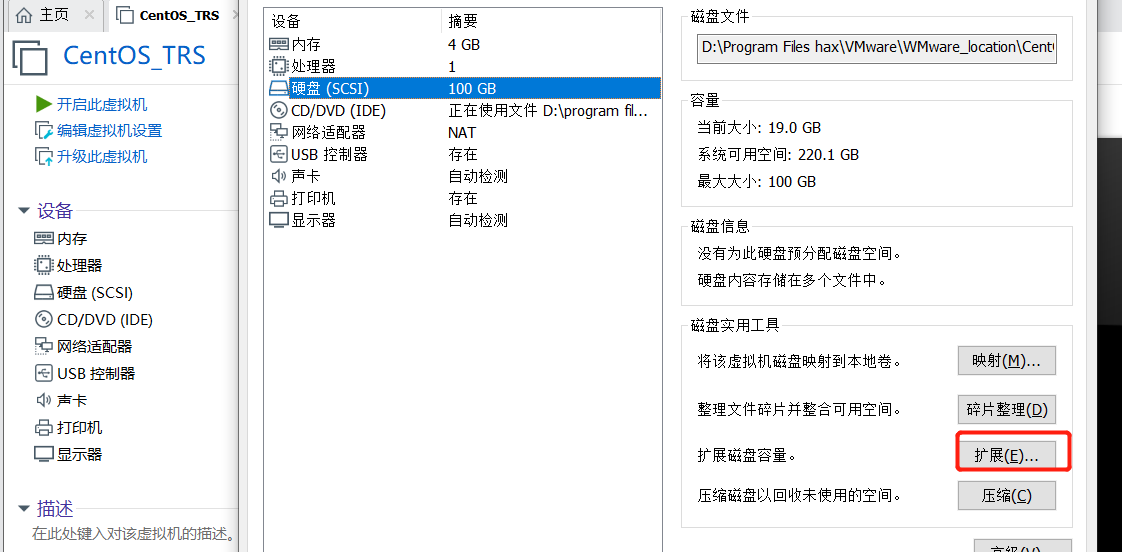Click the 扩展(E)... expand disk button
The width and height of the screenshot is (1122, 552).
pos(1006,456)
